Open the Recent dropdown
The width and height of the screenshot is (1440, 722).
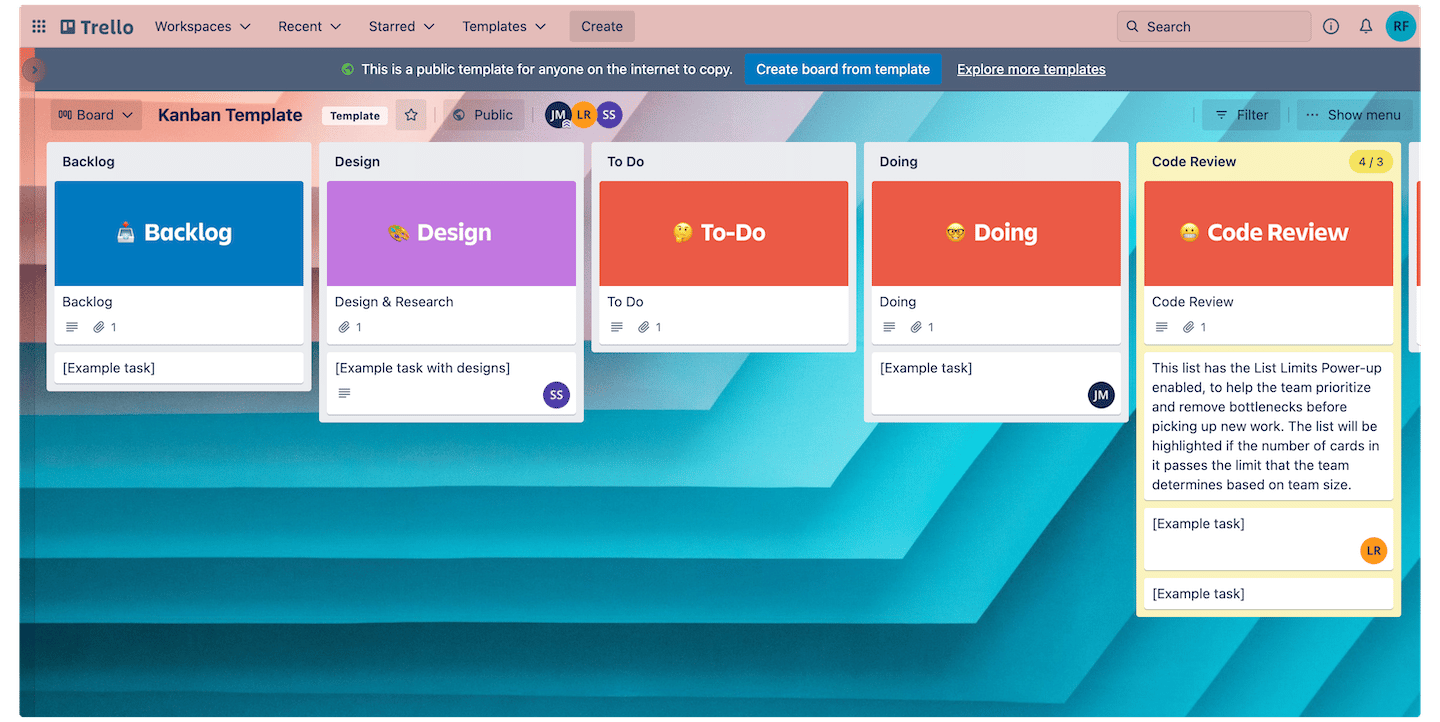coord(310,27)
